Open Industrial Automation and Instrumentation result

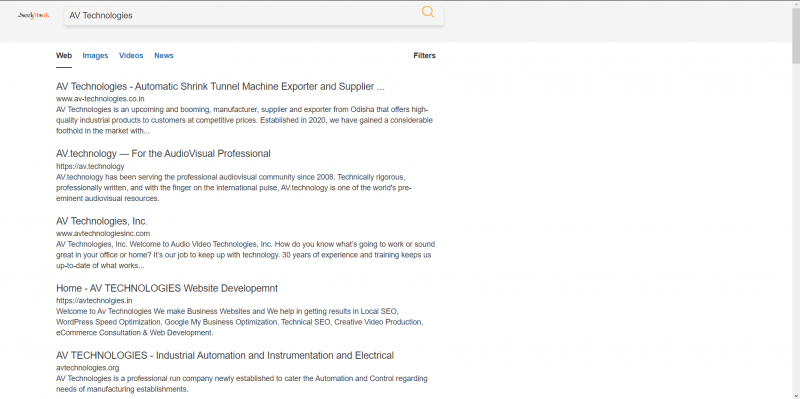tap(225, 355)
